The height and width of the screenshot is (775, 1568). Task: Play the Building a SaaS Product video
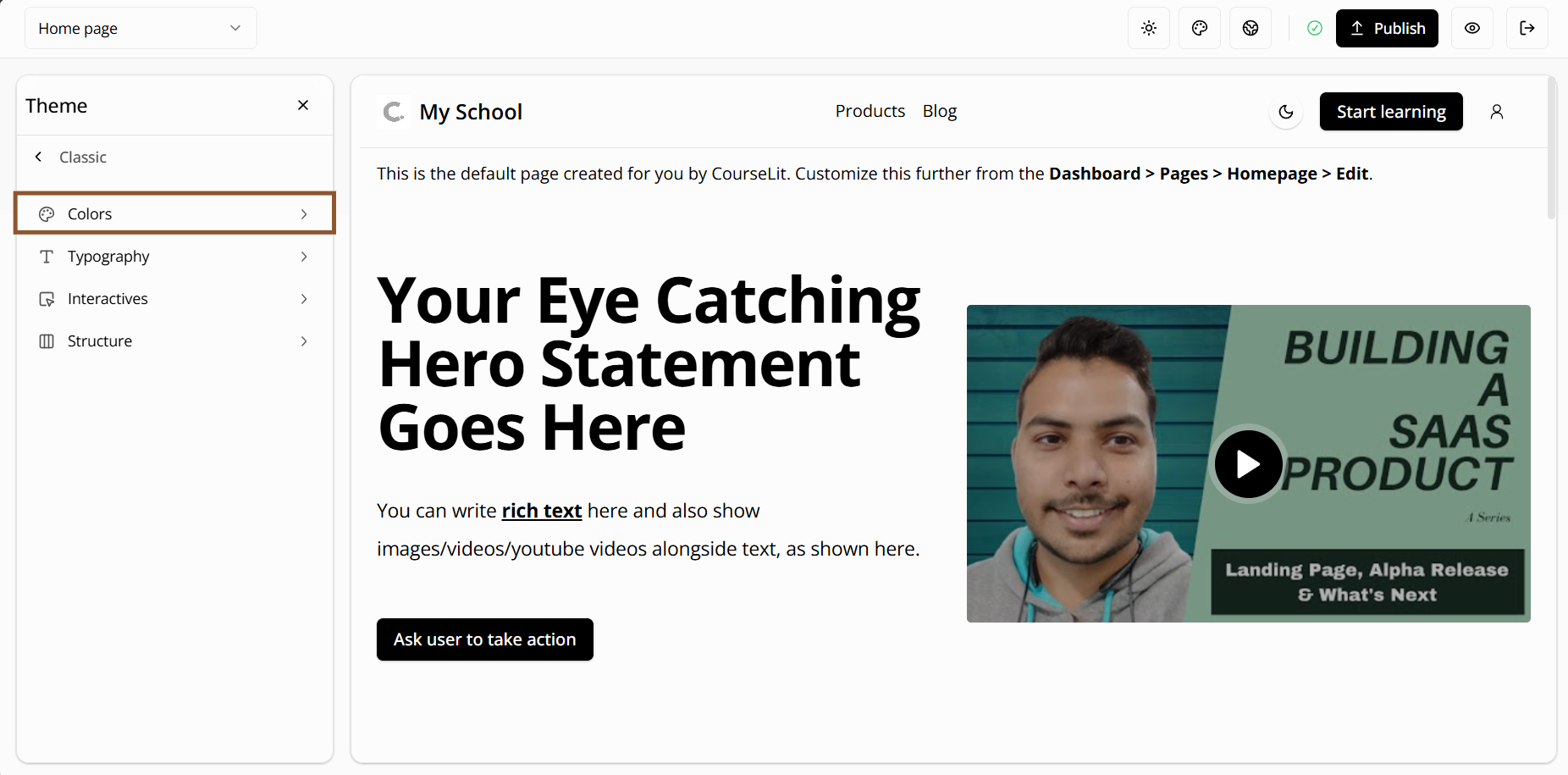click(x=1248, y=464)
